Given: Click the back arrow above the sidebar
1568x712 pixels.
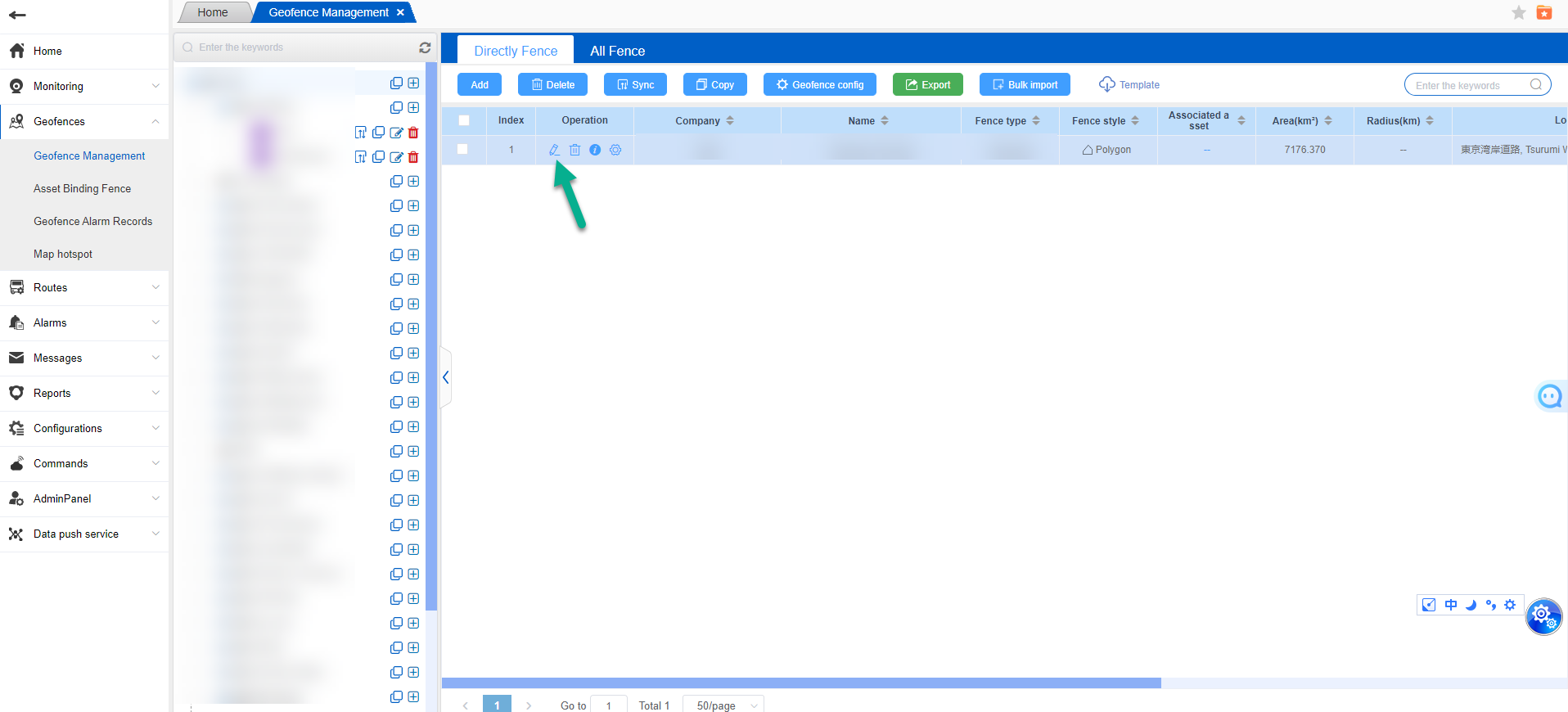Looking at the screenshot, I should (17, 15).
